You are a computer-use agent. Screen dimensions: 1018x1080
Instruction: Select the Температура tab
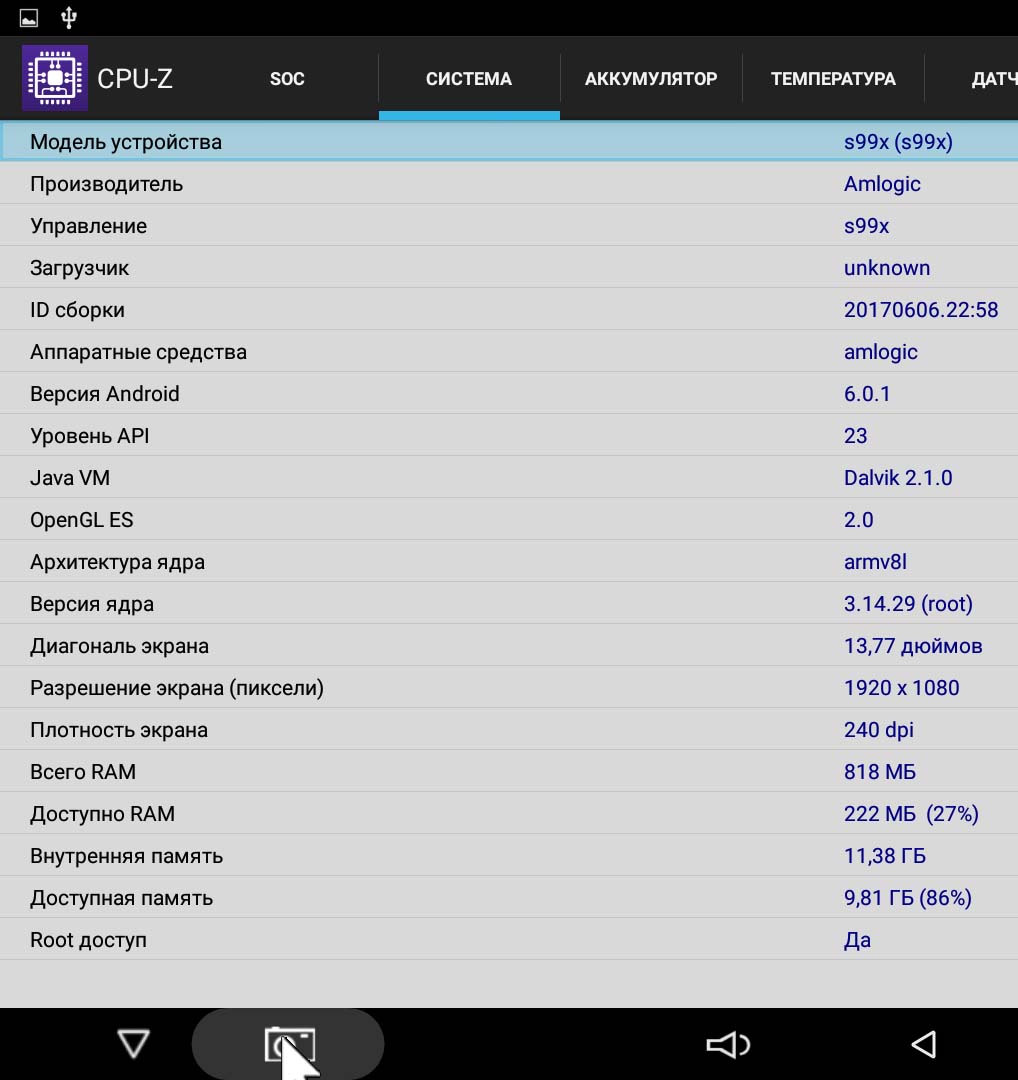(x=833, y=79)
